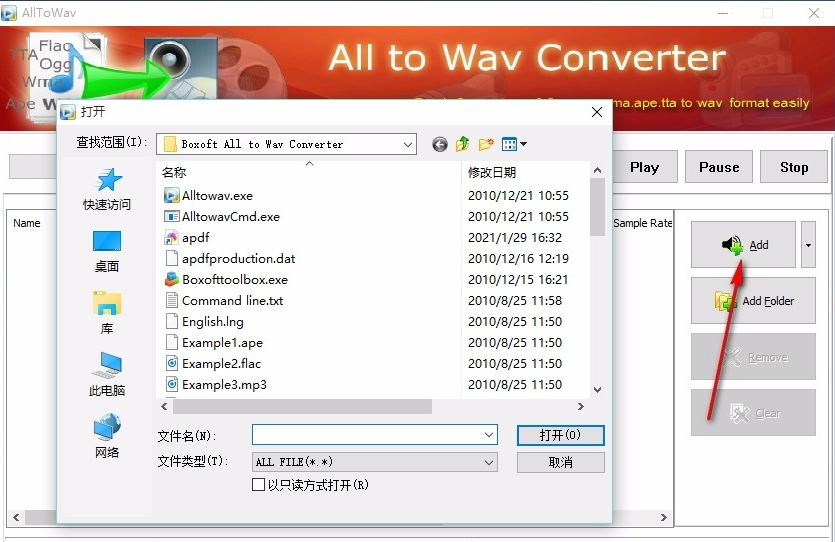Select the Example1.ape file icon
Image resolution: width=835 pixels, height=542 pixels.
171,342
